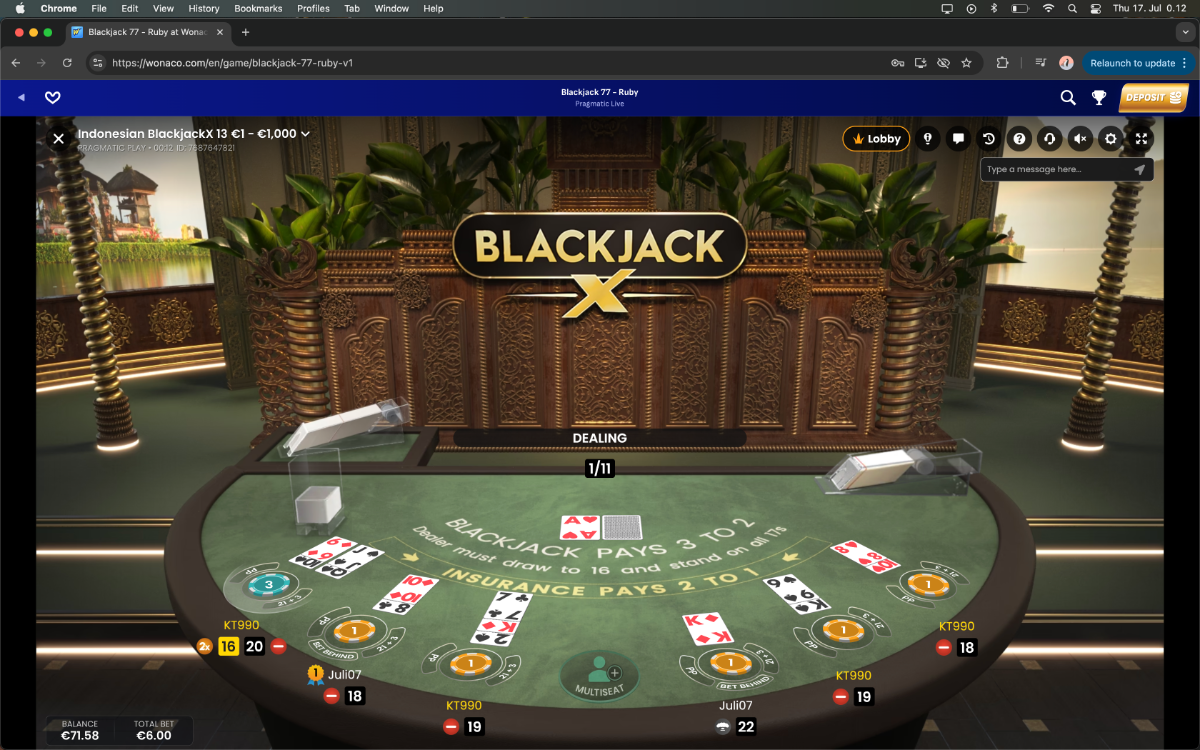This screenshot has width=1200, height=750.
Task: Open the game history clock icon
Action: pyautogui.click(x=988, y=139)
